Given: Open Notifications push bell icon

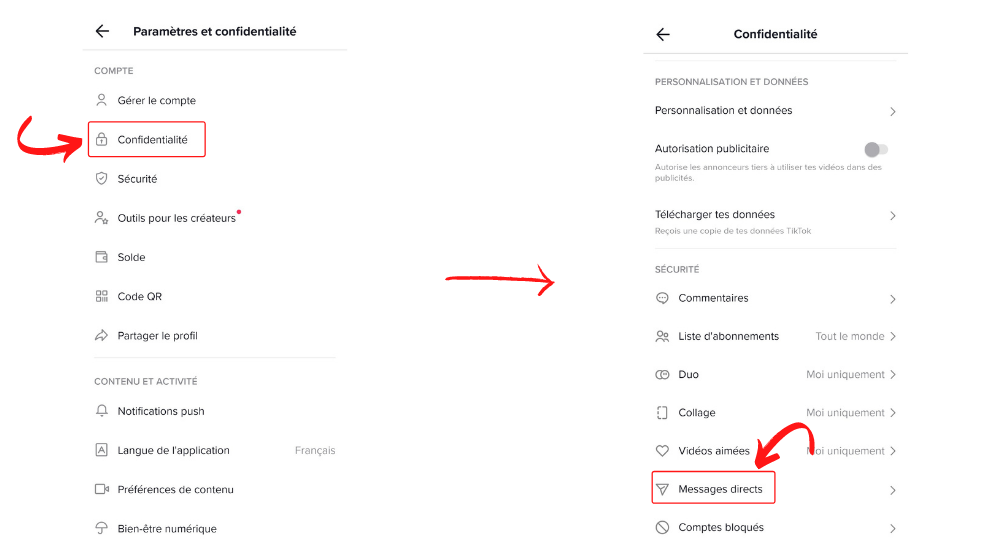Looking at the screenshot, I should point(101,411).
